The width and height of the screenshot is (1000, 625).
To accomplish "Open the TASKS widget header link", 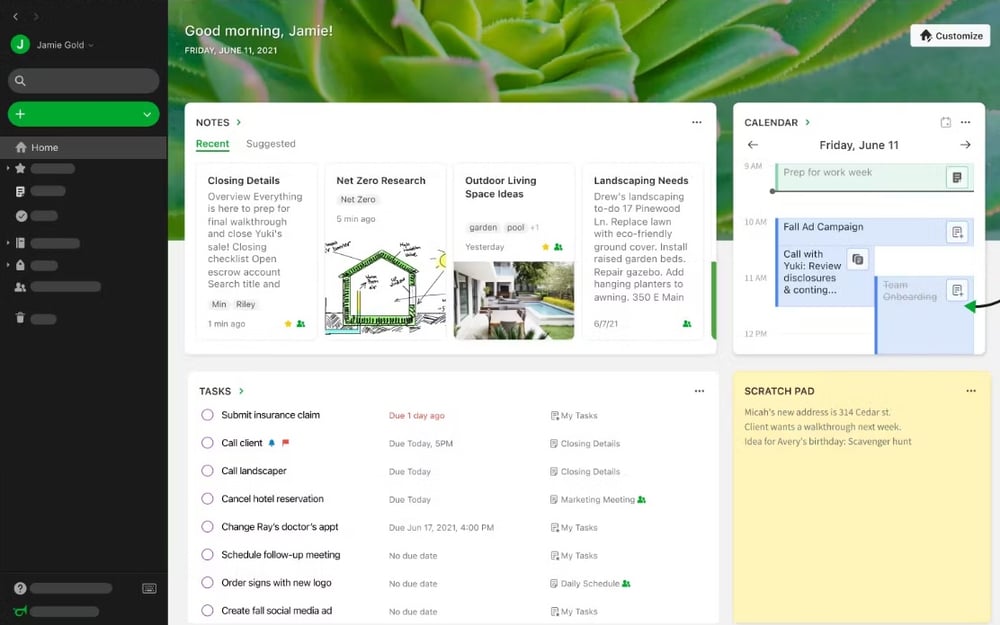I will [x=221, y=391].
